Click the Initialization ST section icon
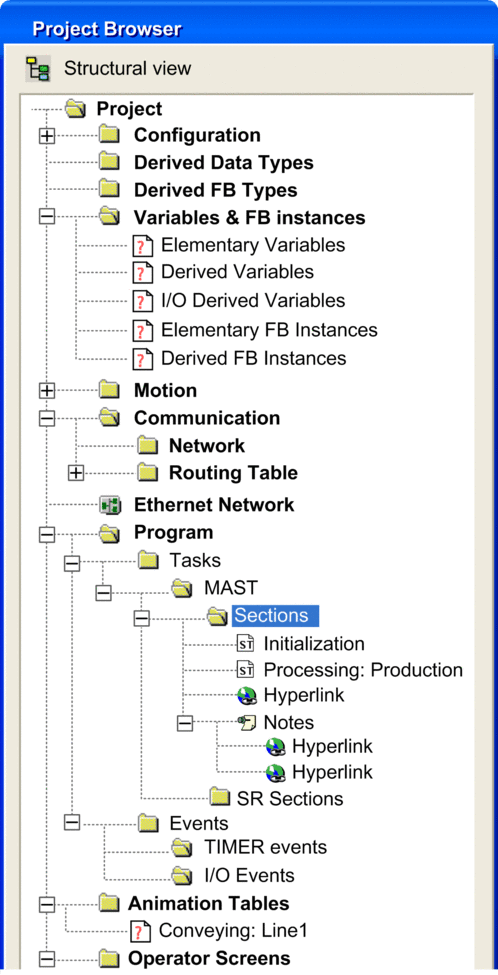498x975 pixels. (x=246, y=643)
